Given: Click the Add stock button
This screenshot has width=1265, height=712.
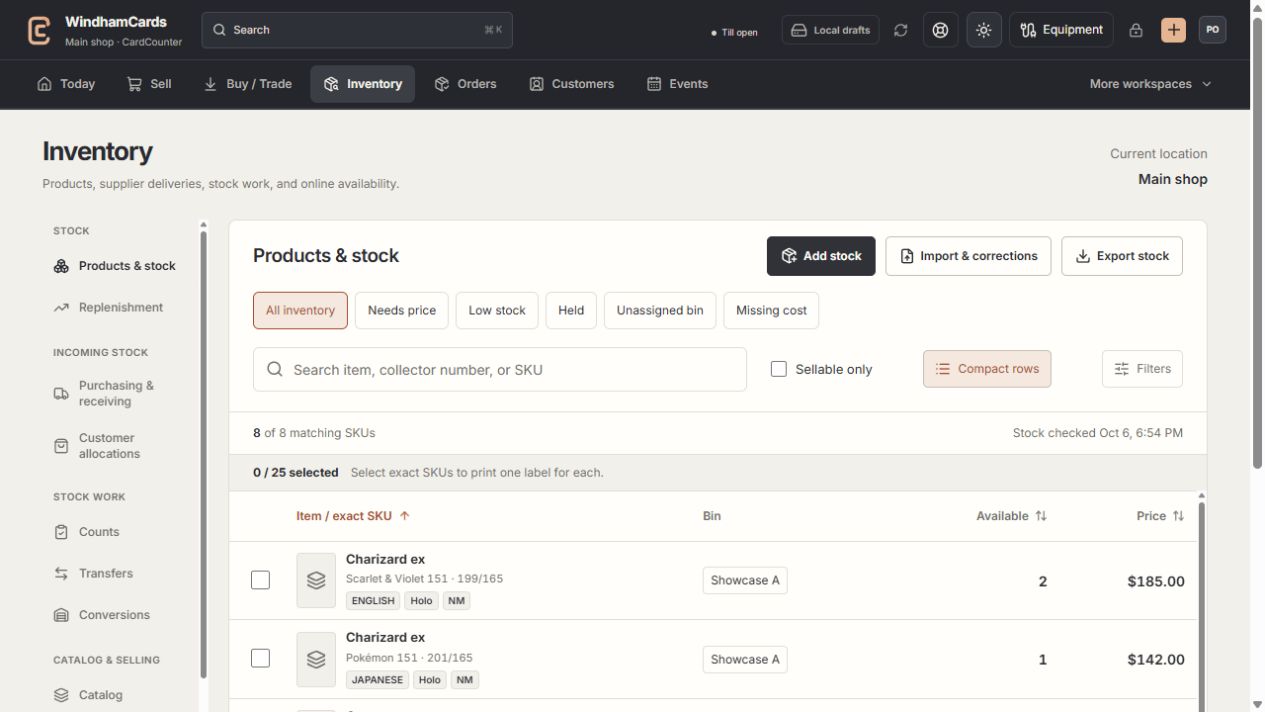Looking at the screenshot, I should click(821, 256).
